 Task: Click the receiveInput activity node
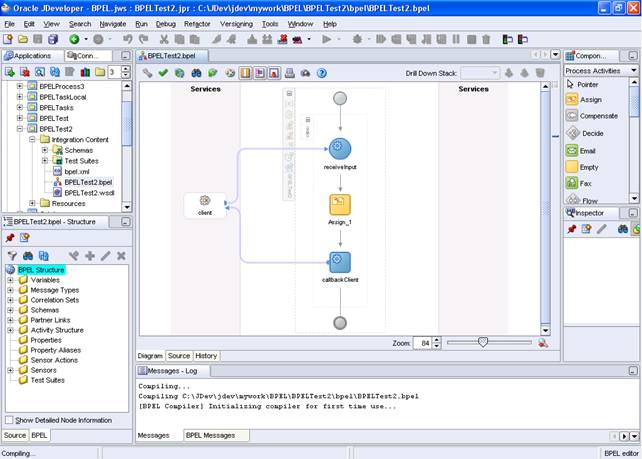340,150
